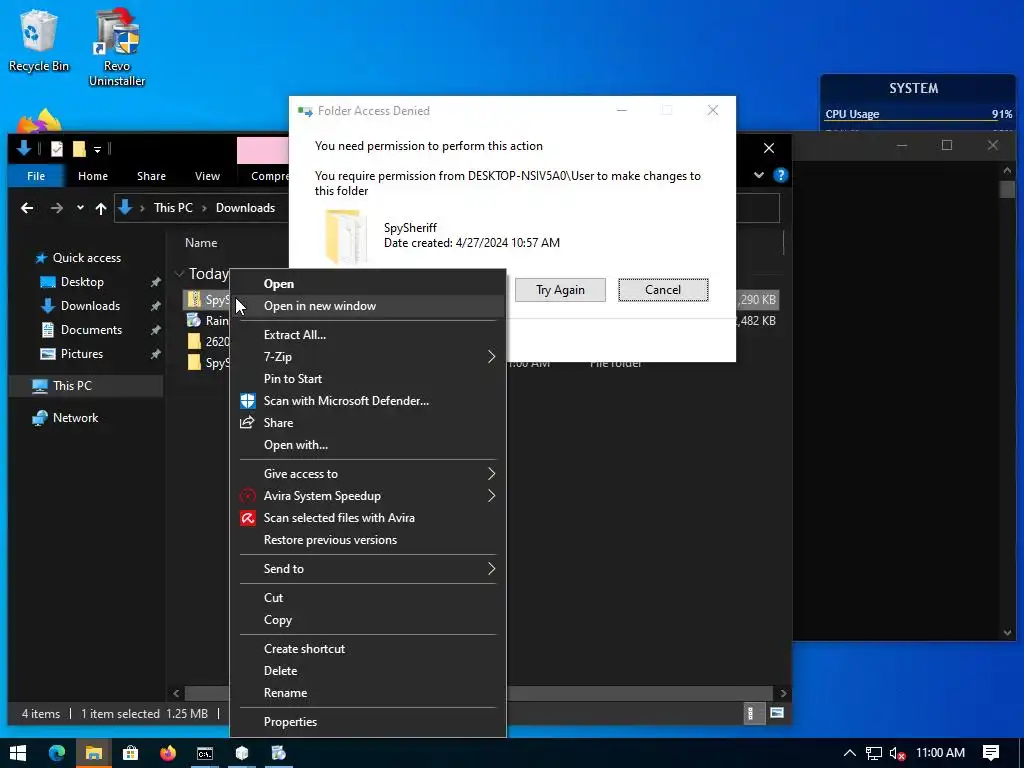Click the forward navigation arrow
Image resolution: width=1024 pixels, height=768 pixels.
click(x=57, y=208)
